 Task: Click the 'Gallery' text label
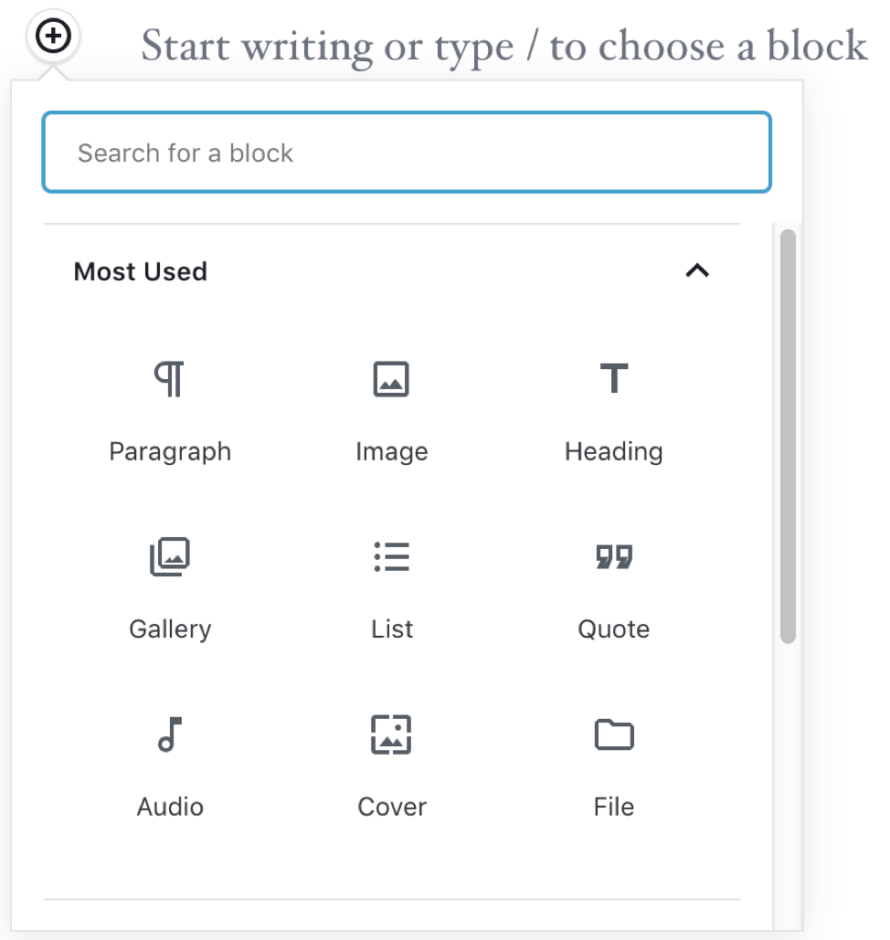[x=169, y=629]
